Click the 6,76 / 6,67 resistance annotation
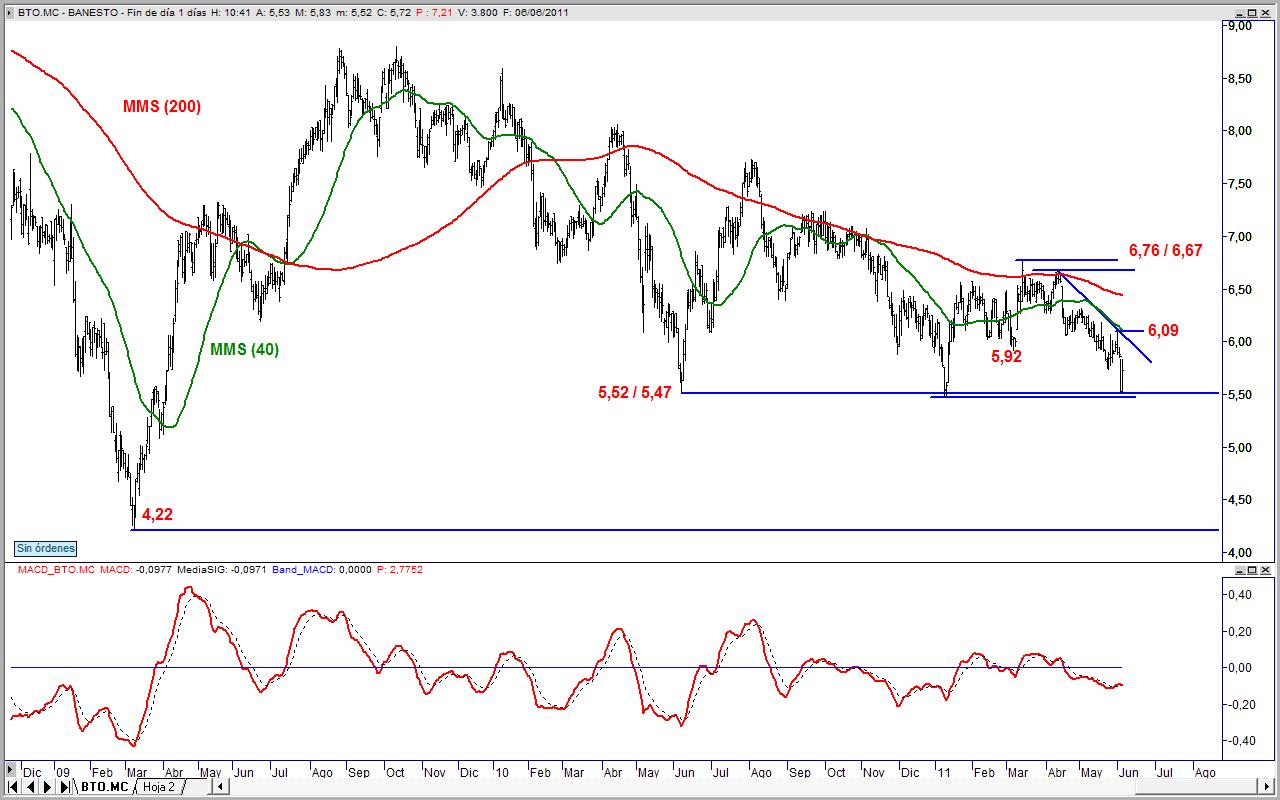1280x800 pixels. [x=1166, y=250]
